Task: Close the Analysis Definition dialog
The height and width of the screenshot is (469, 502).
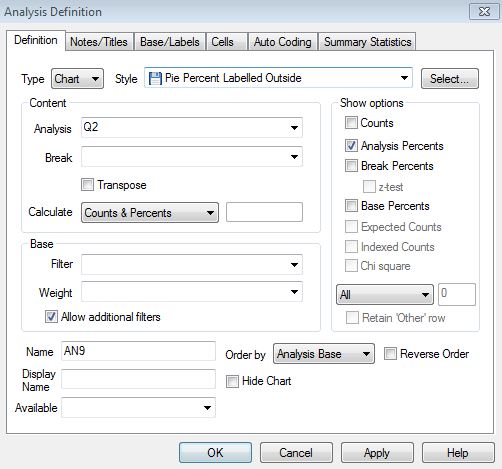Action: (x=484, y=12)
